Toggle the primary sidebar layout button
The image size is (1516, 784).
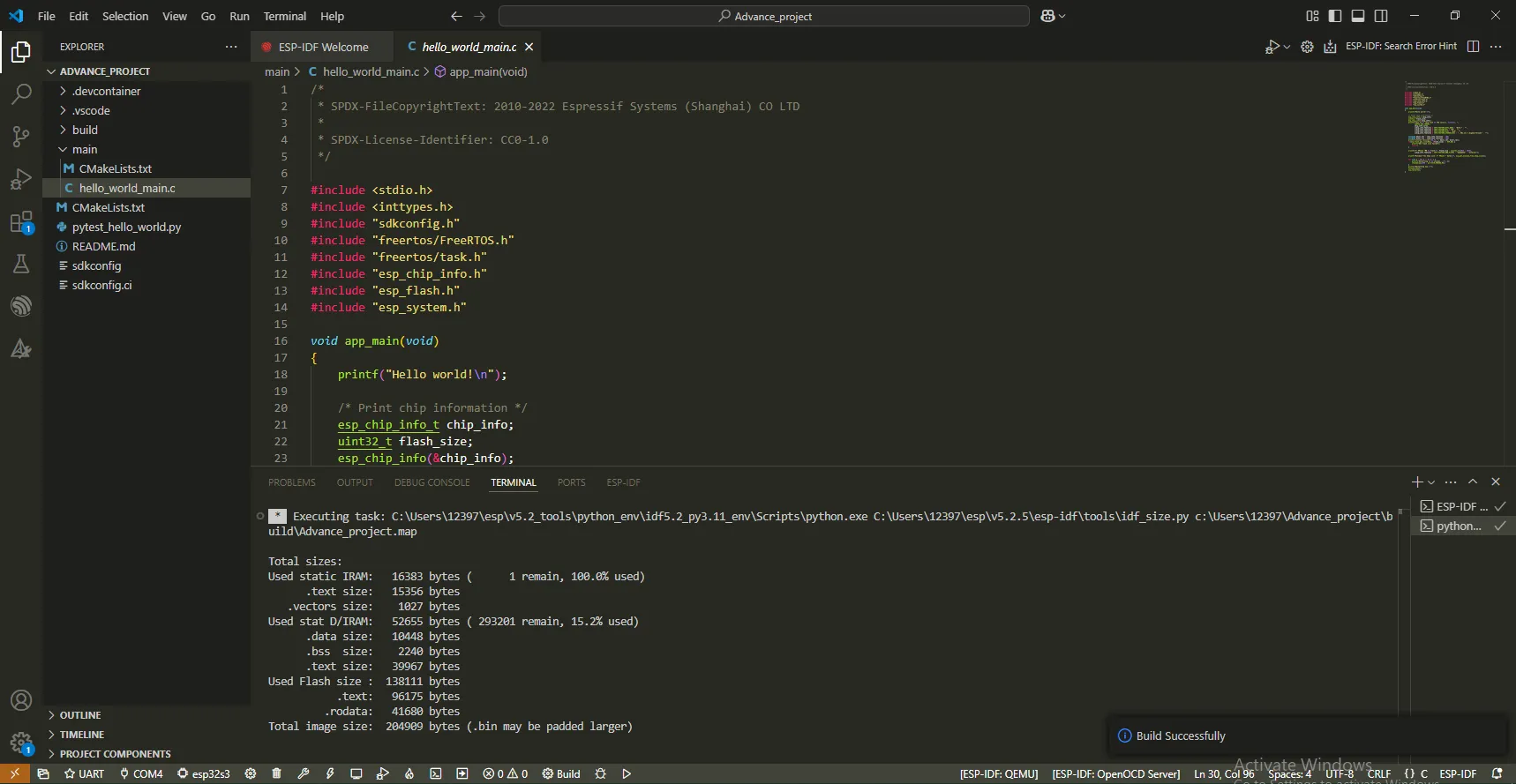[x=1335, y=16]
